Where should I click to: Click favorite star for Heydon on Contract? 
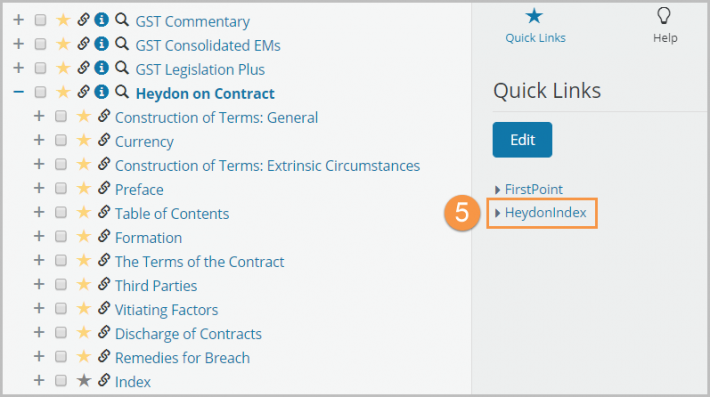click(63, 92)
